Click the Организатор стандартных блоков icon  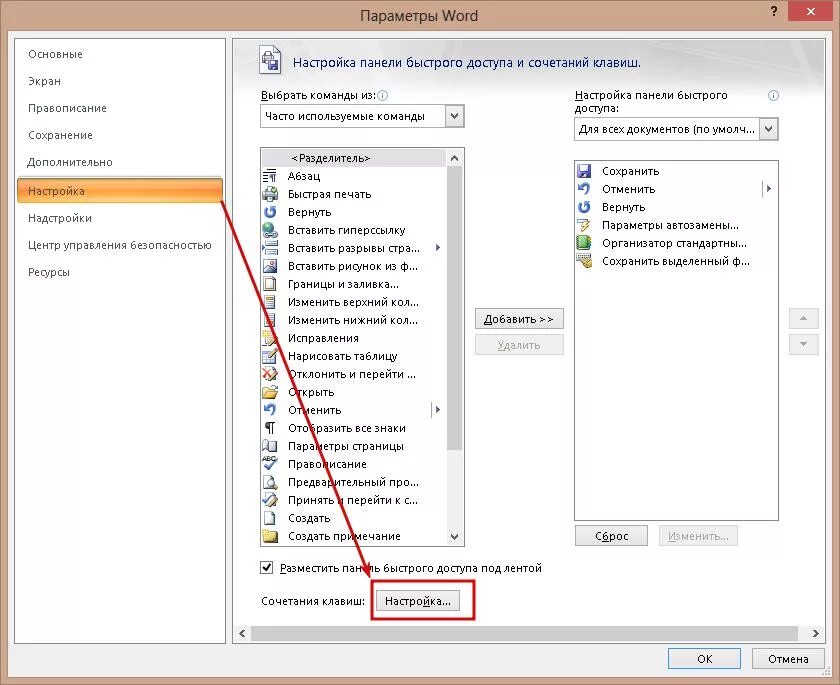click(584, 243)
